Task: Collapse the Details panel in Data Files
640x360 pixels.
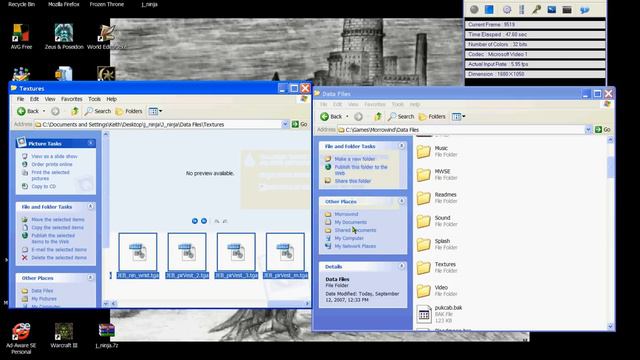Action: (x=402, y=266)
